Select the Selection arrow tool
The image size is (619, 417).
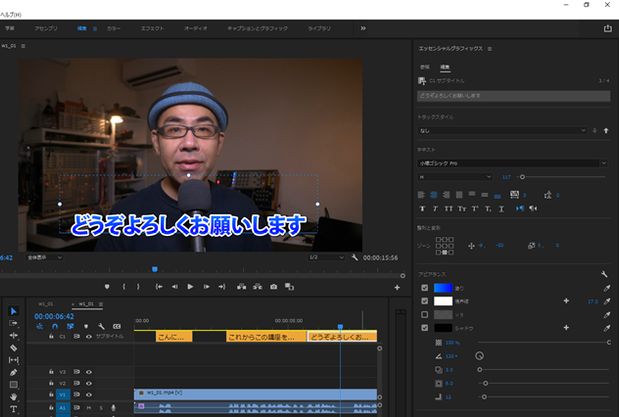coord(13,311)
